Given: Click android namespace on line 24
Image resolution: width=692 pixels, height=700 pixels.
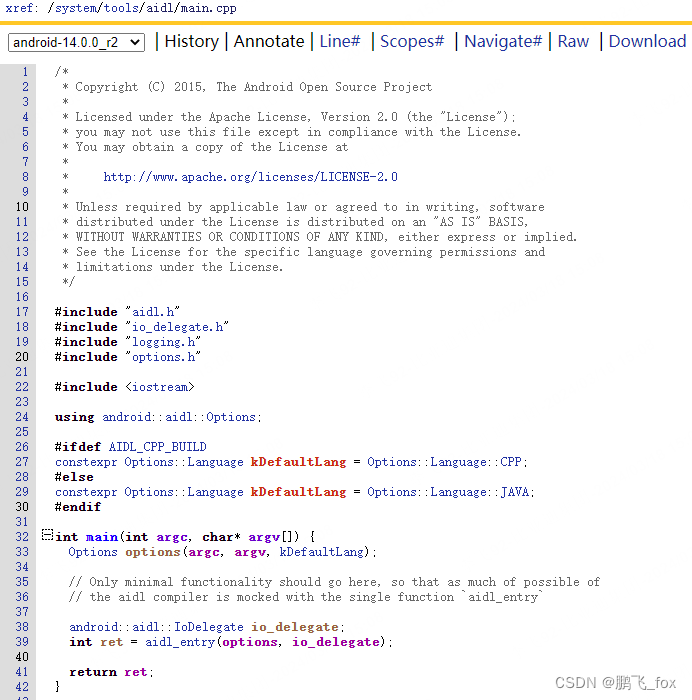Looking at the screenshot, I should click(127, 417).
